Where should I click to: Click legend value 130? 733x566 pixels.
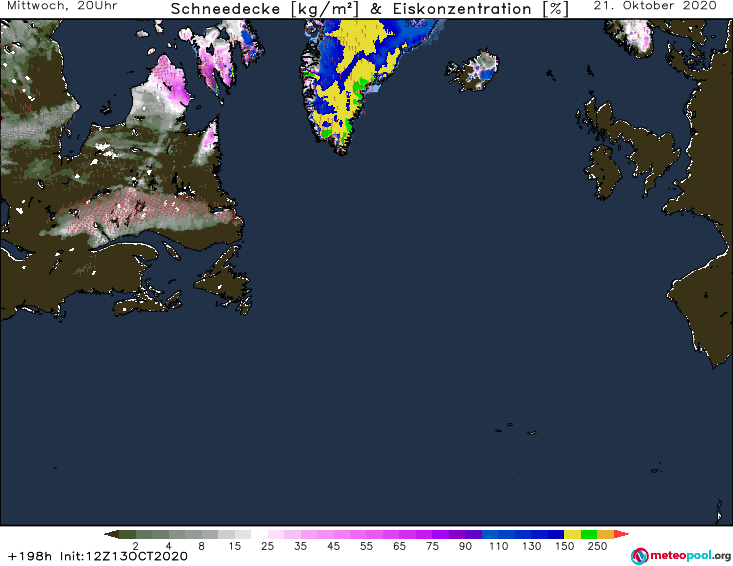532,546
